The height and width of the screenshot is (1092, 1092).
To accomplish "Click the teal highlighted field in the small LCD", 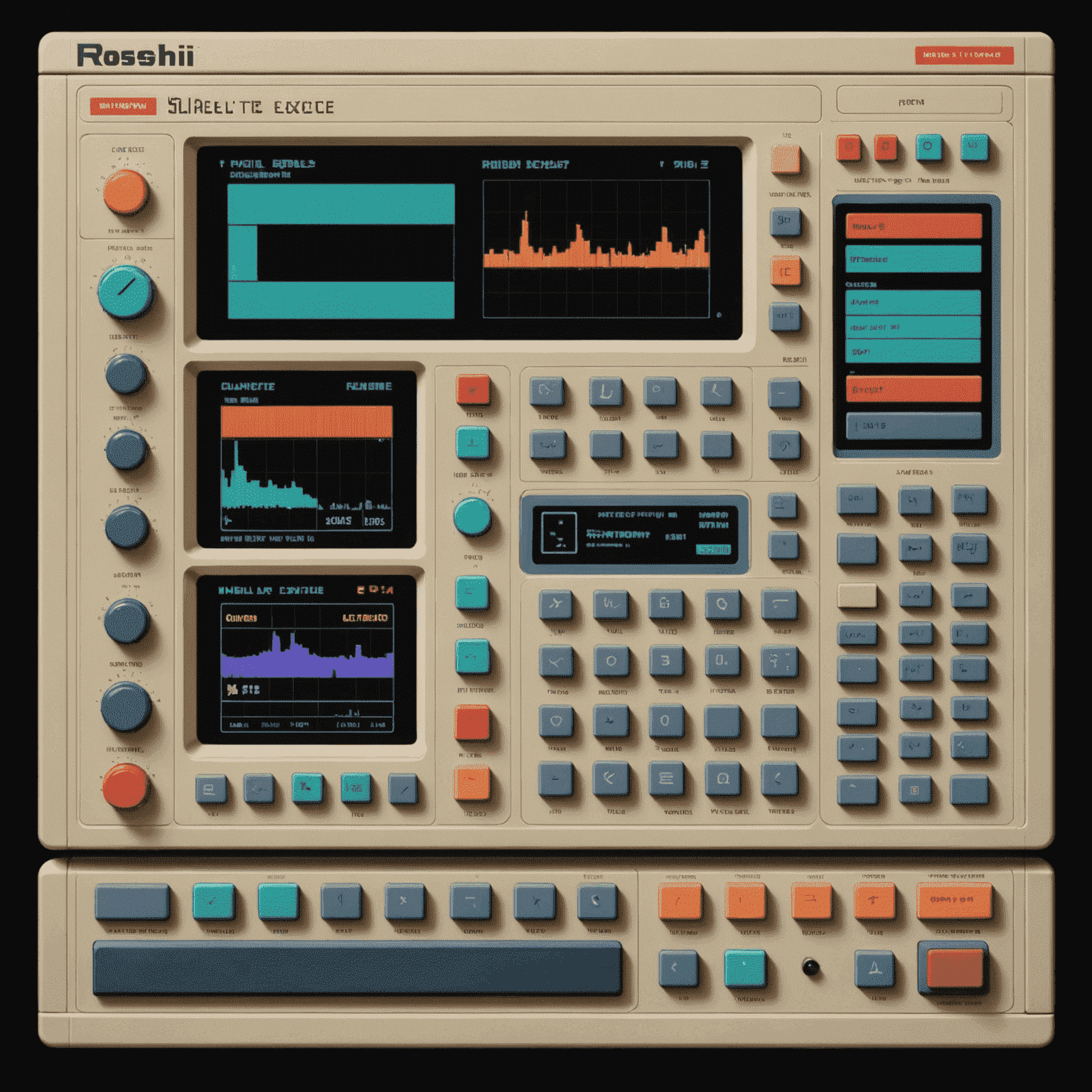I will point(714,550).
